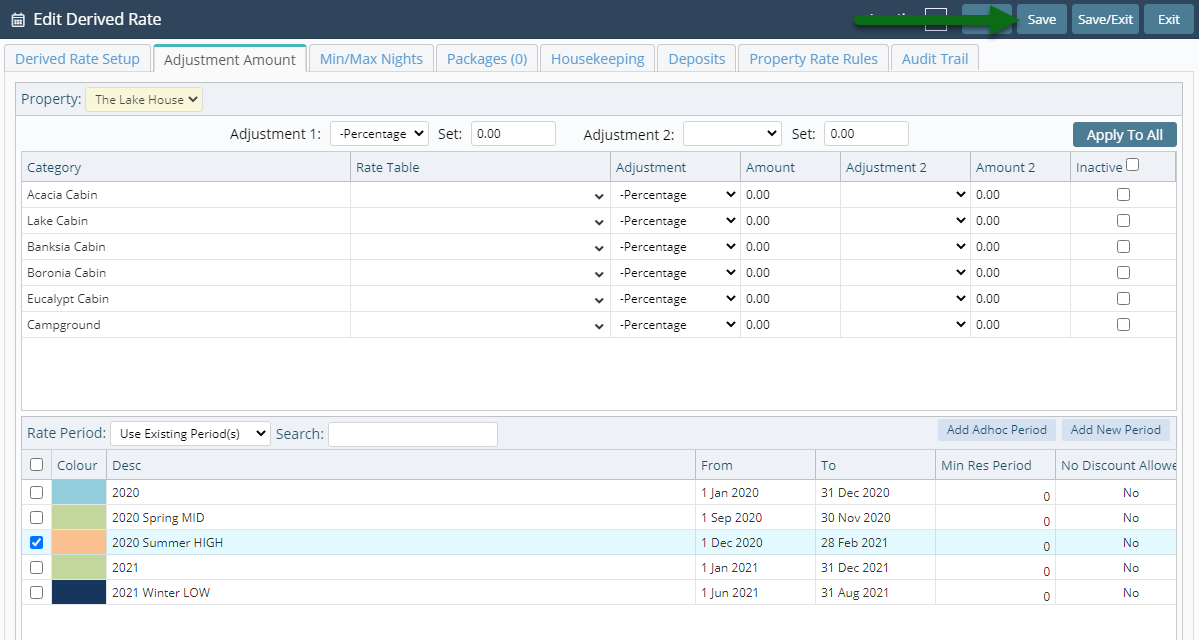This screenshot has height=640, width=1199.
Task: Click the Exit button
Action: [1168, 19]
